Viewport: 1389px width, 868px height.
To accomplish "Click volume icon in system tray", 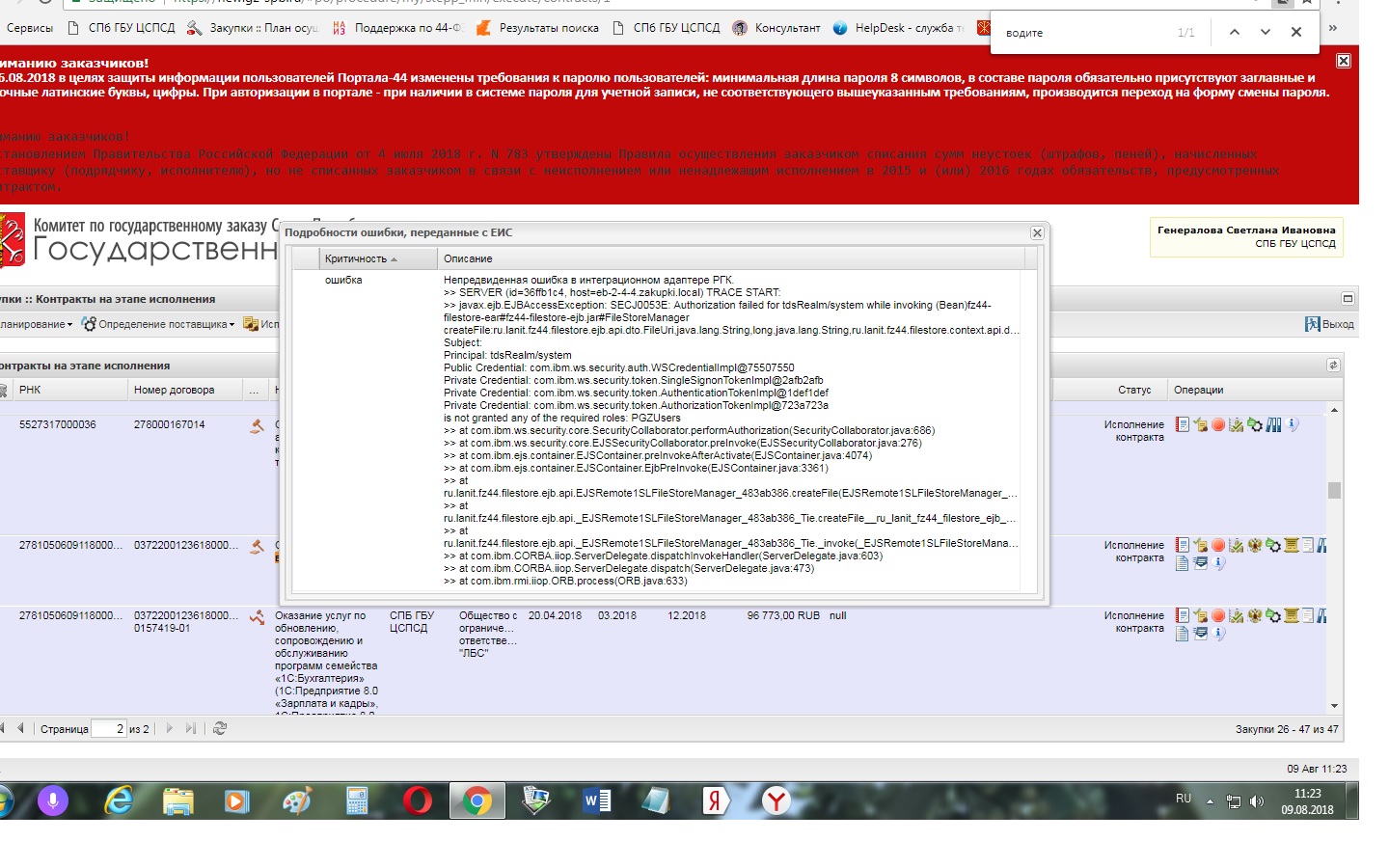I will coord(1256,801).
